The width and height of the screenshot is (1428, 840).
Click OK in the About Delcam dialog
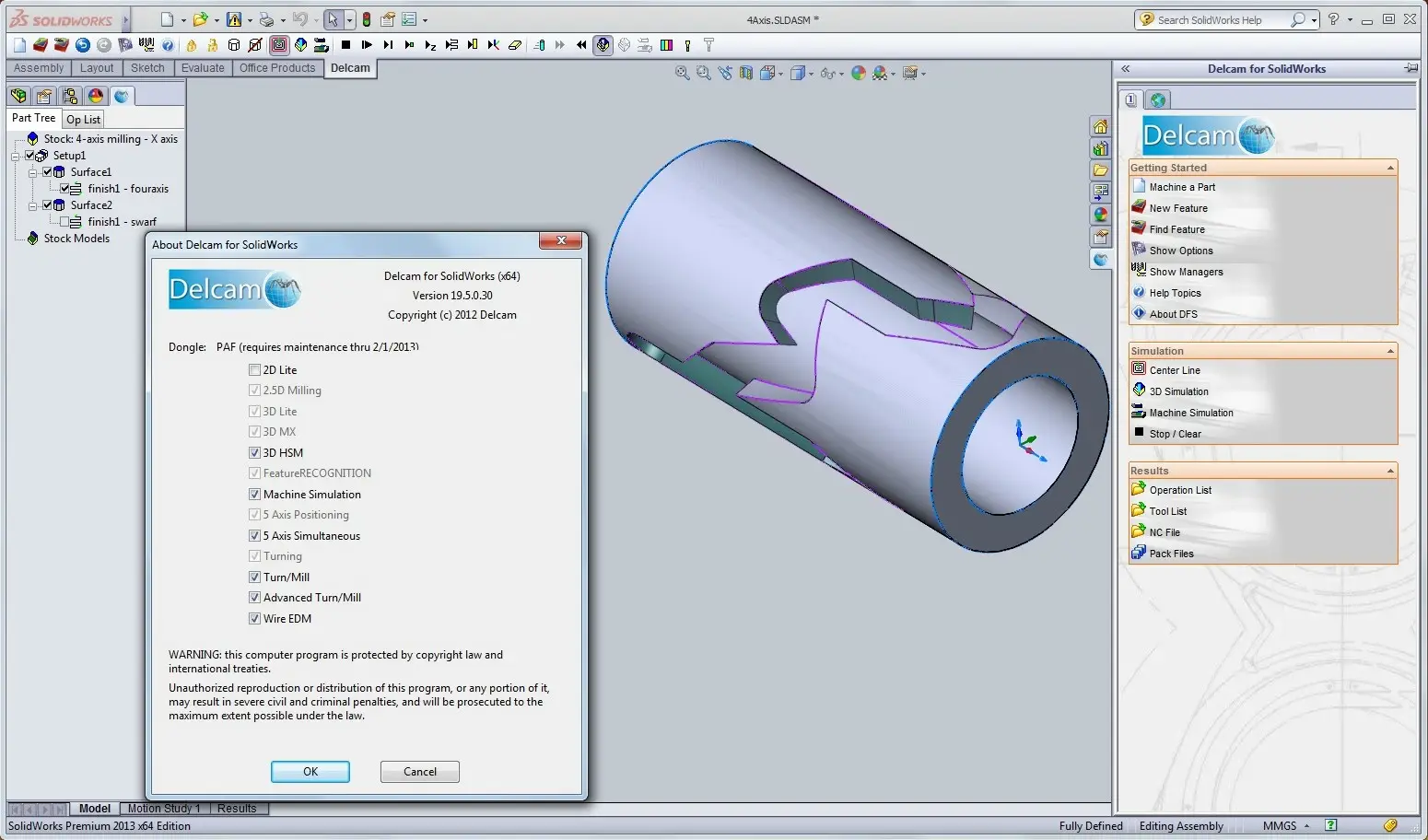(x=310, y=772)
